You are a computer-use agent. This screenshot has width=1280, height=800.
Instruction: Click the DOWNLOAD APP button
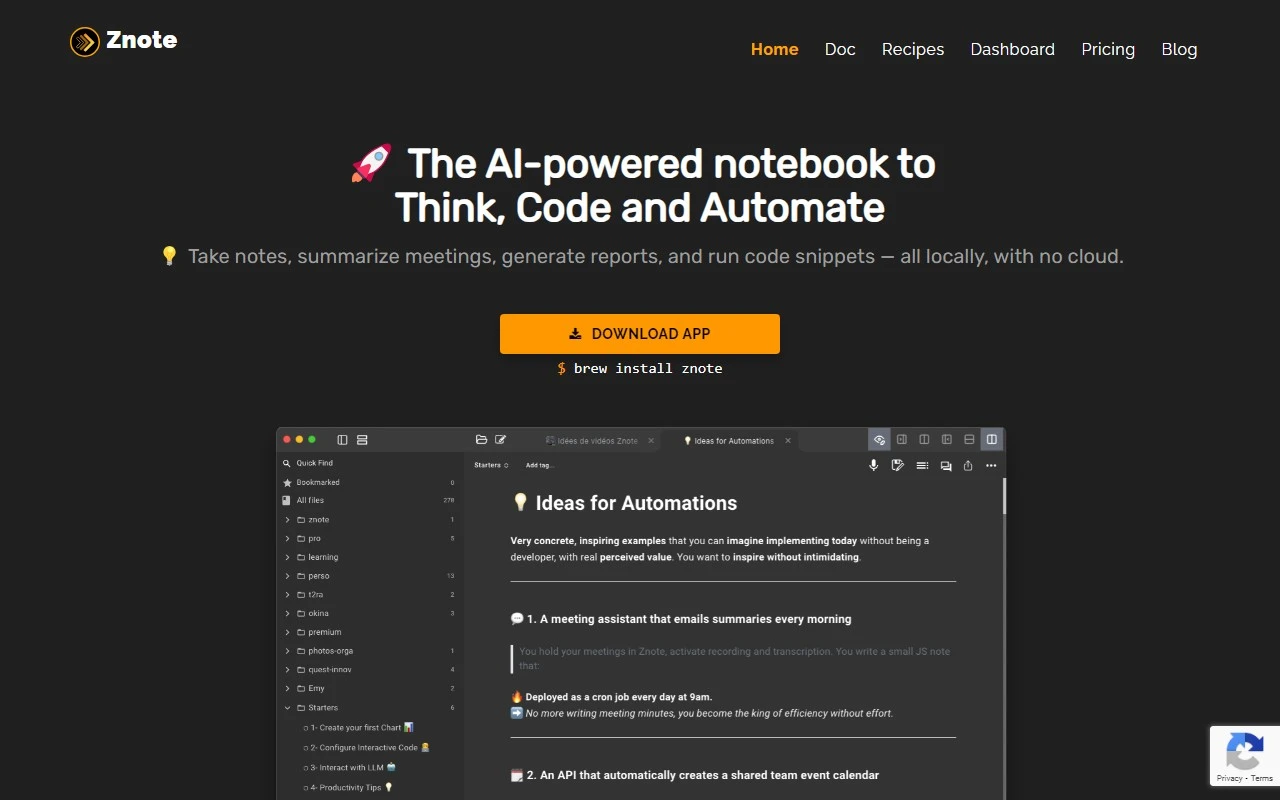[640, 334]
